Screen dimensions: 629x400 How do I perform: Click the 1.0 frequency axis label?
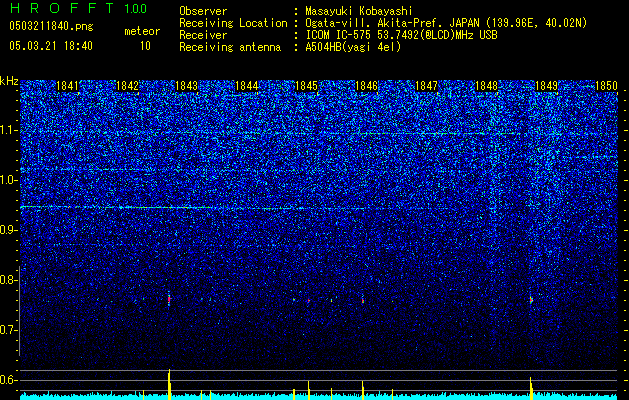[x=9, y=180]
